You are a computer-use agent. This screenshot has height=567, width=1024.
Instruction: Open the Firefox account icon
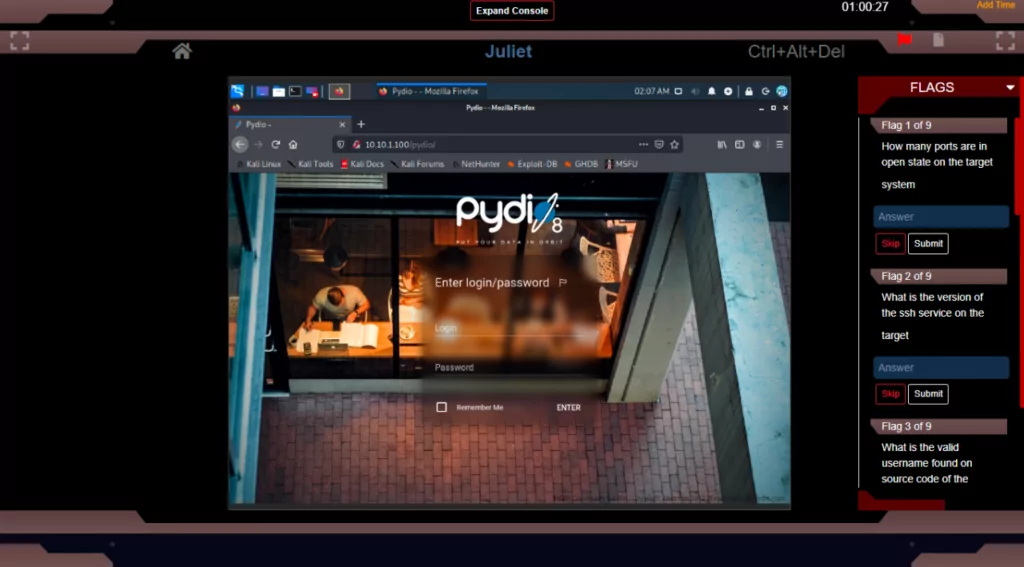(757, 144)
